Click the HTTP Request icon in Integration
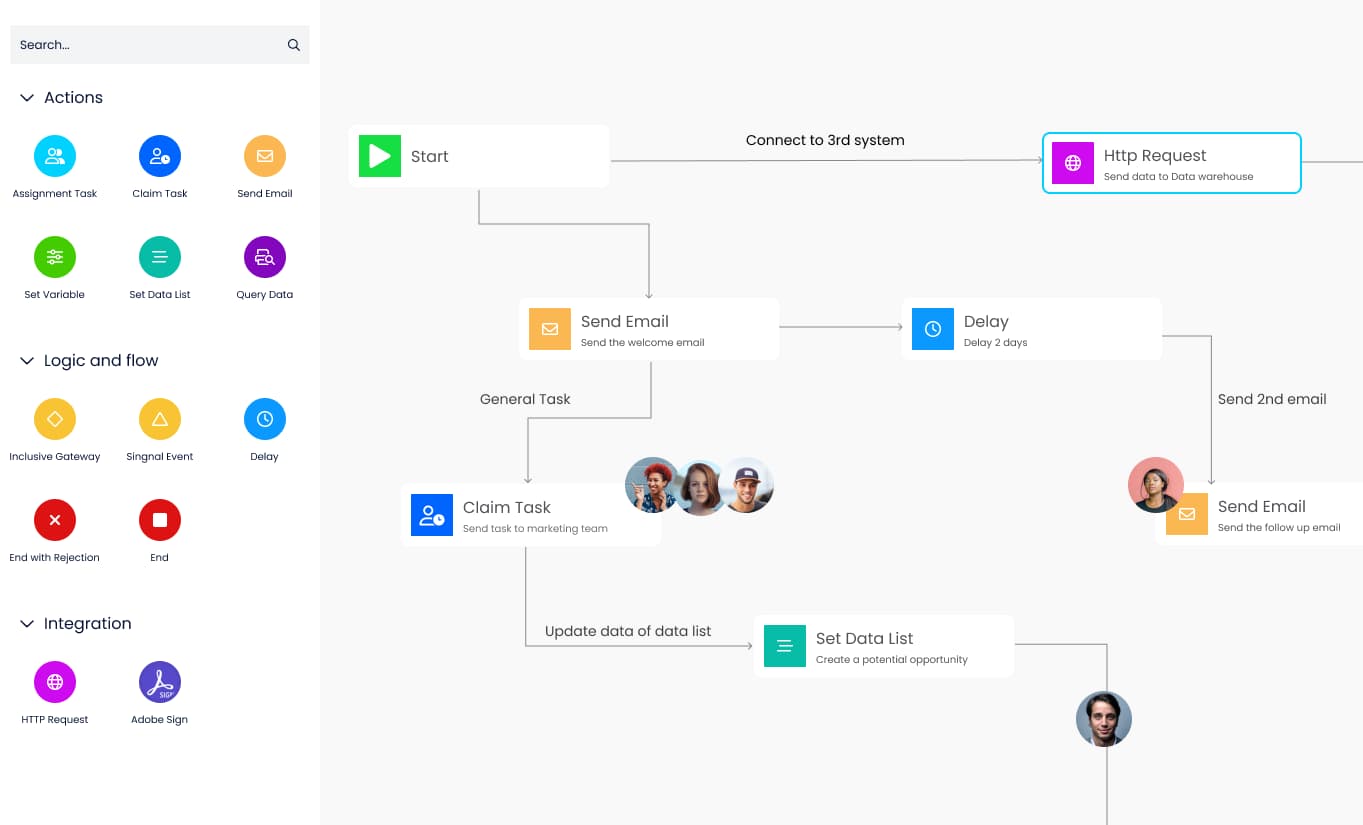The width and height of the screenshot is (1363, 825). pyautogui.click(x=55, y=682)
